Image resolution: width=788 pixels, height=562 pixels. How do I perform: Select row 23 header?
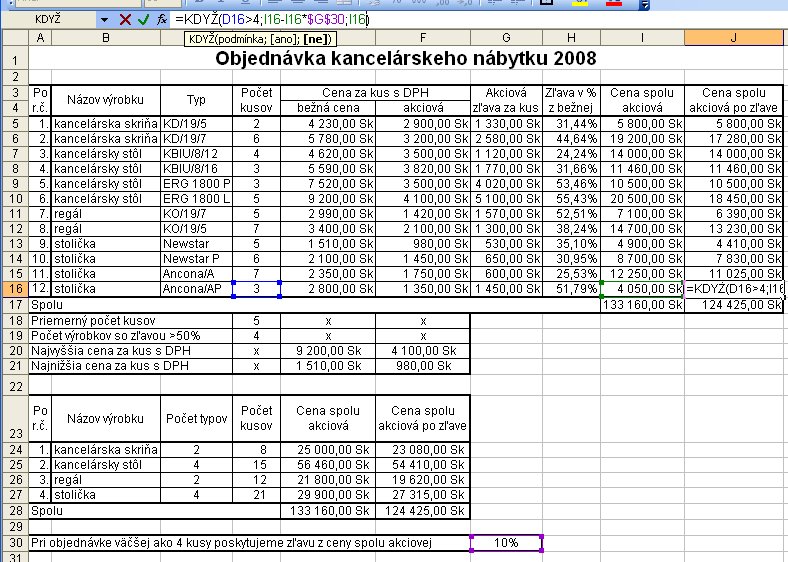click(15, 418)
